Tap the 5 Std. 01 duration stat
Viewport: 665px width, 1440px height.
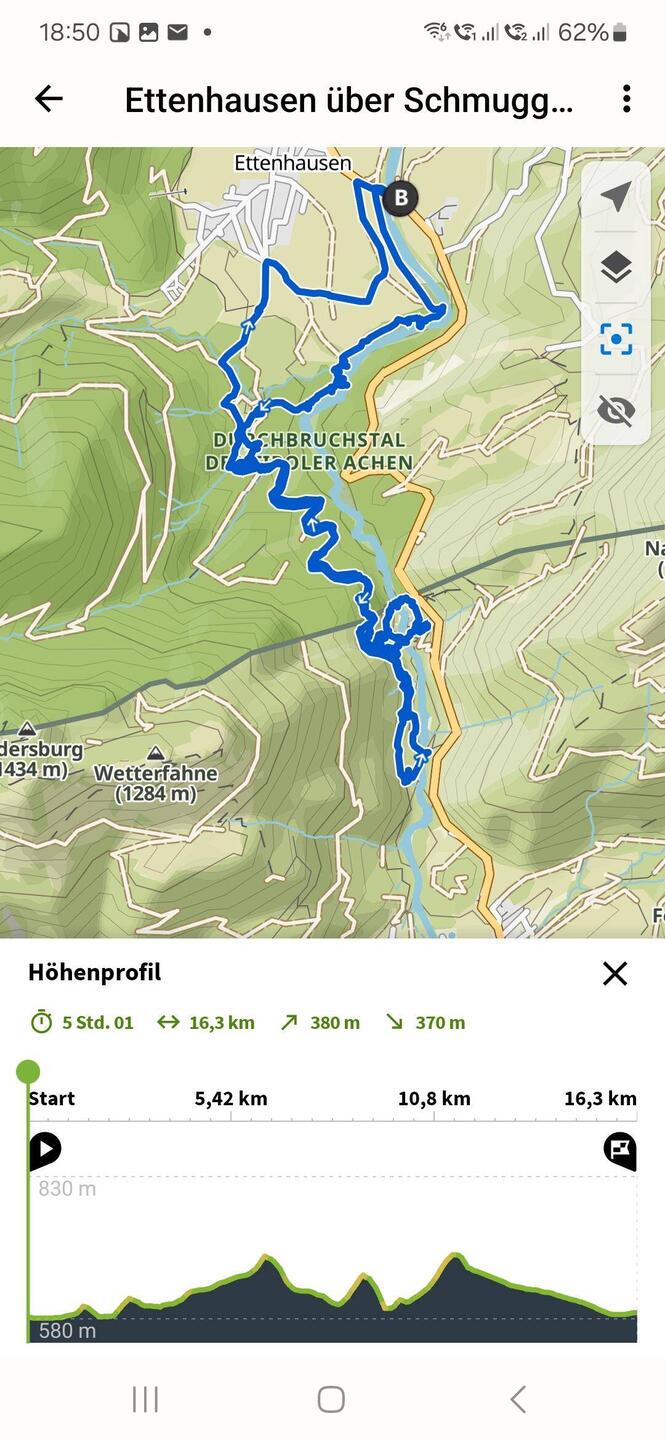(82, 1022)
